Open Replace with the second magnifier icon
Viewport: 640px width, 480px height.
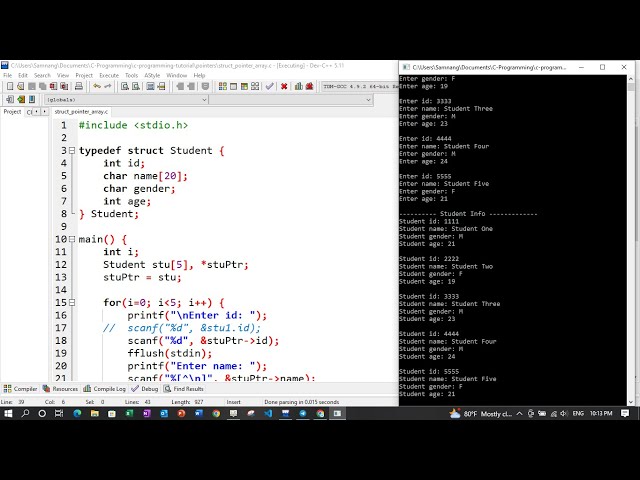[136, 86]
